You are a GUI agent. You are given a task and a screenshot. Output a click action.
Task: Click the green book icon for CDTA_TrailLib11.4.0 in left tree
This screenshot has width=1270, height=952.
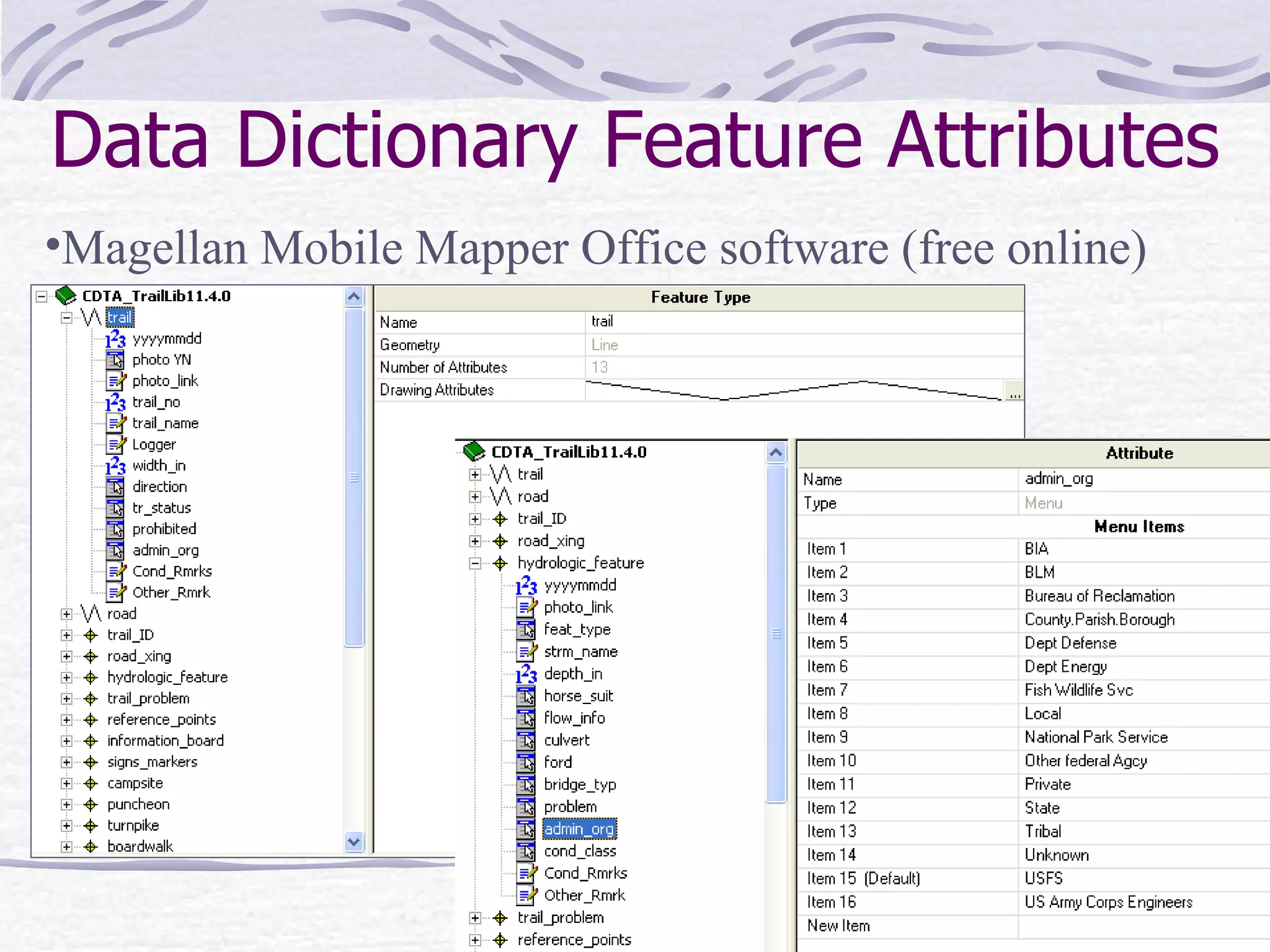point(66,296)
